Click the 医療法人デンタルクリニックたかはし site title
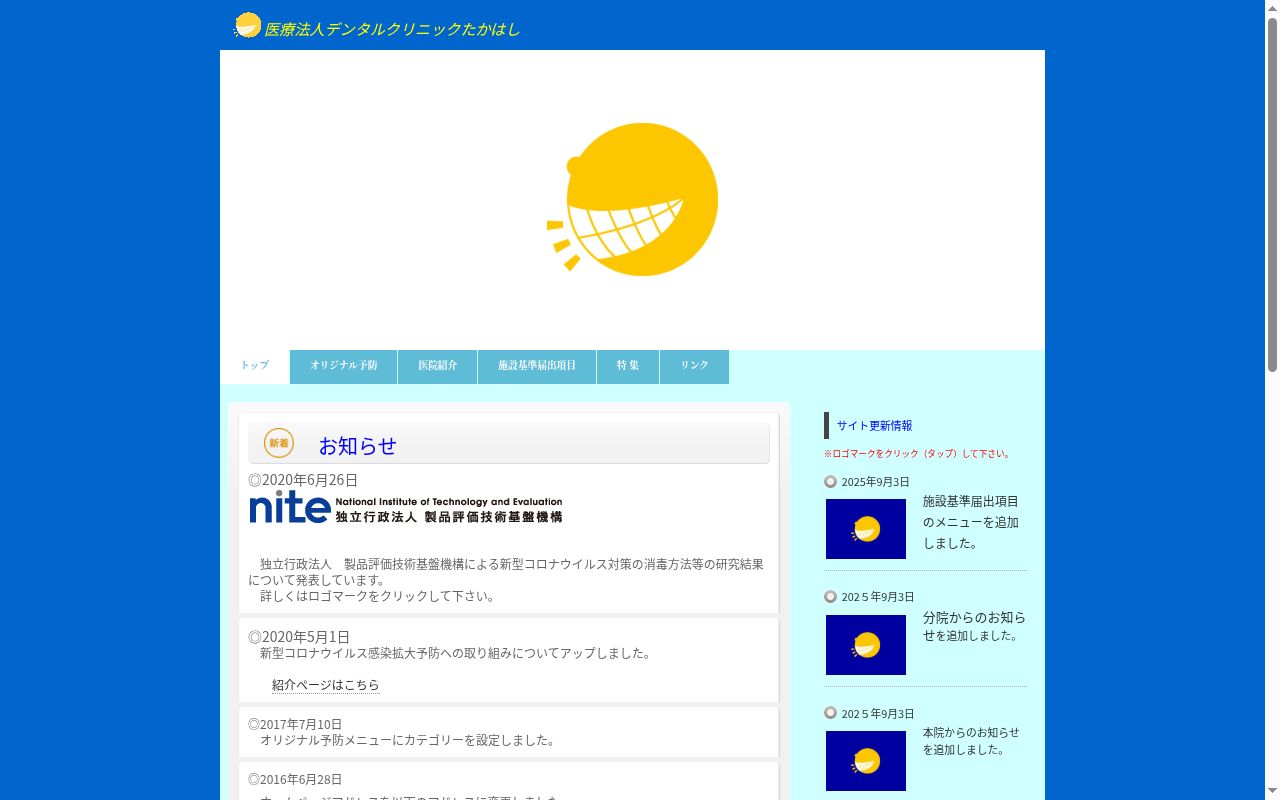Screen dimensions: 1280x800 392,29
